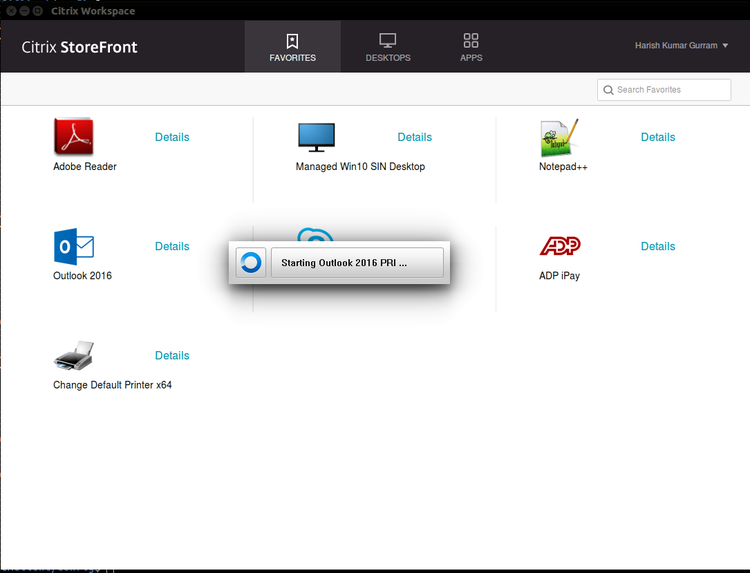Click the Starting Outlook 2016 PRI status button

357,263
